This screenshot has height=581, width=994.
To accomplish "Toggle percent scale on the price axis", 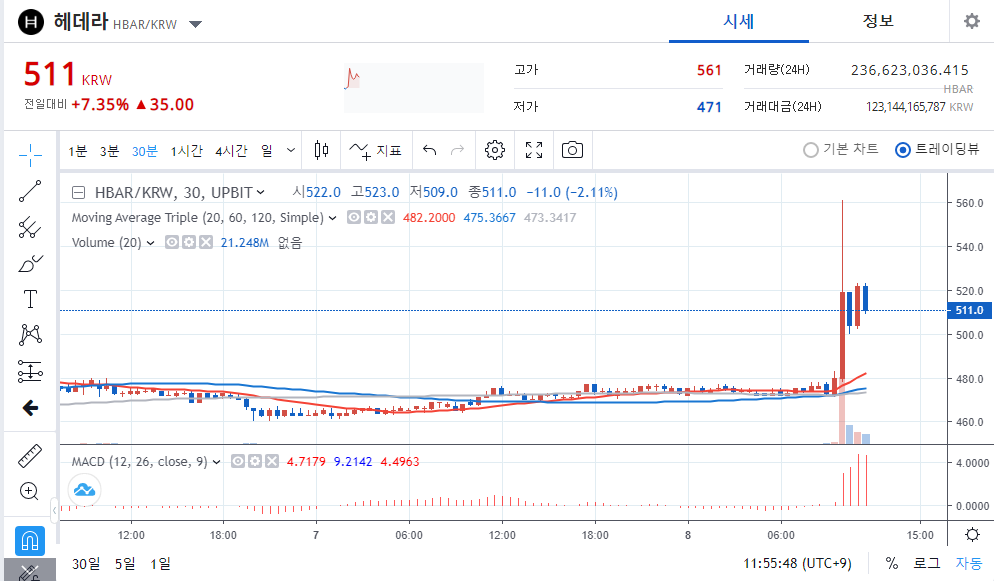I will [892, 563].
